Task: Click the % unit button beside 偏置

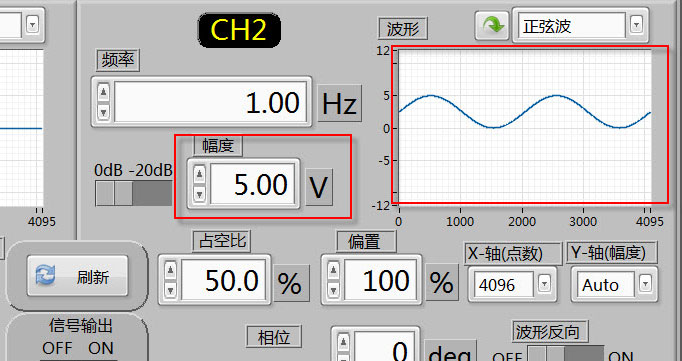Action: 441,282
